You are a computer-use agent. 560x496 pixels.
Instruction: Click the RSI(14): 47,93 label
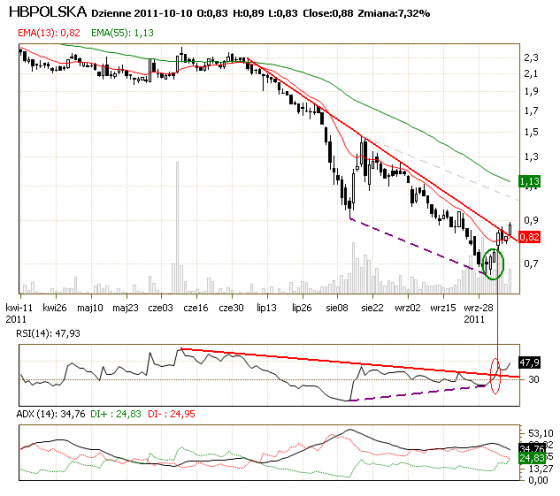[48, 334]
